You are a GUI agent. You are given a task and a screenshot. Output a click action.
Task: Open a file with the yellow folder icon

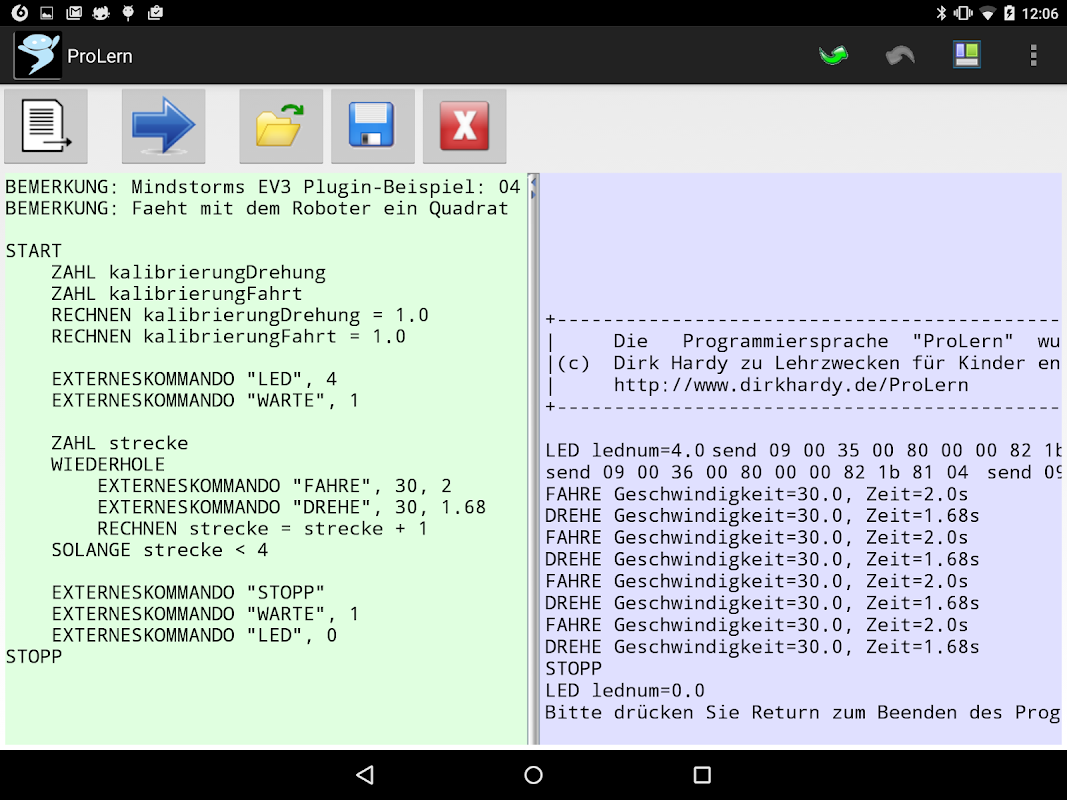coord(280,126)
